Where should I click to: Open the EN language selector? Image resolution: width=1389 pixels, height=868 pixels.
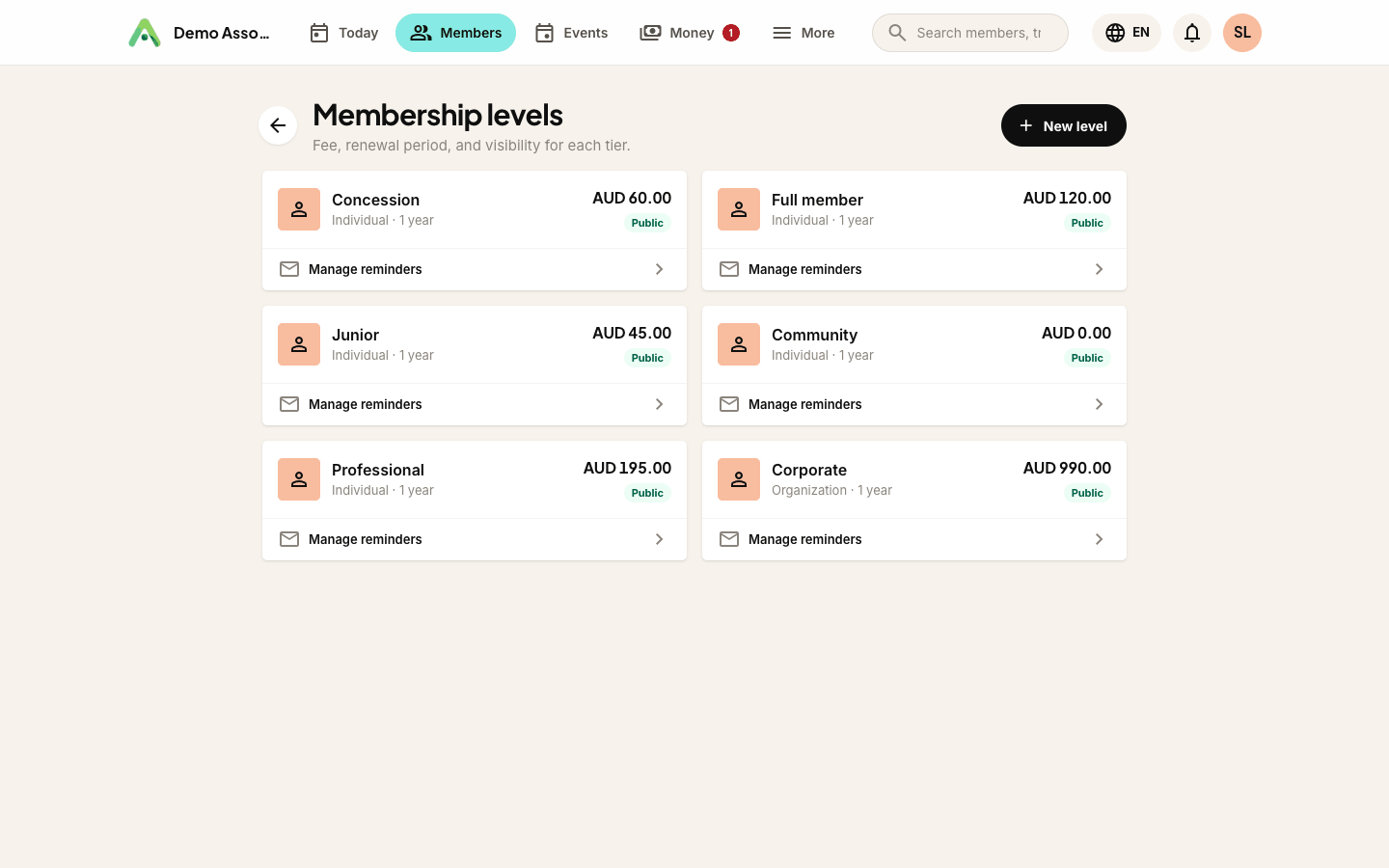click(x=1127, y=33)
